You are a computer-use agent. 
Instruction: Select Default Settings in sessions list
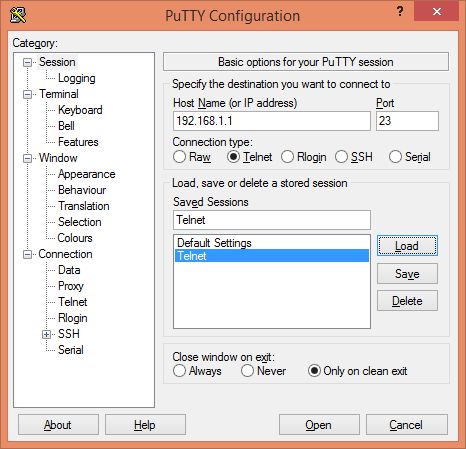[272, 243]
